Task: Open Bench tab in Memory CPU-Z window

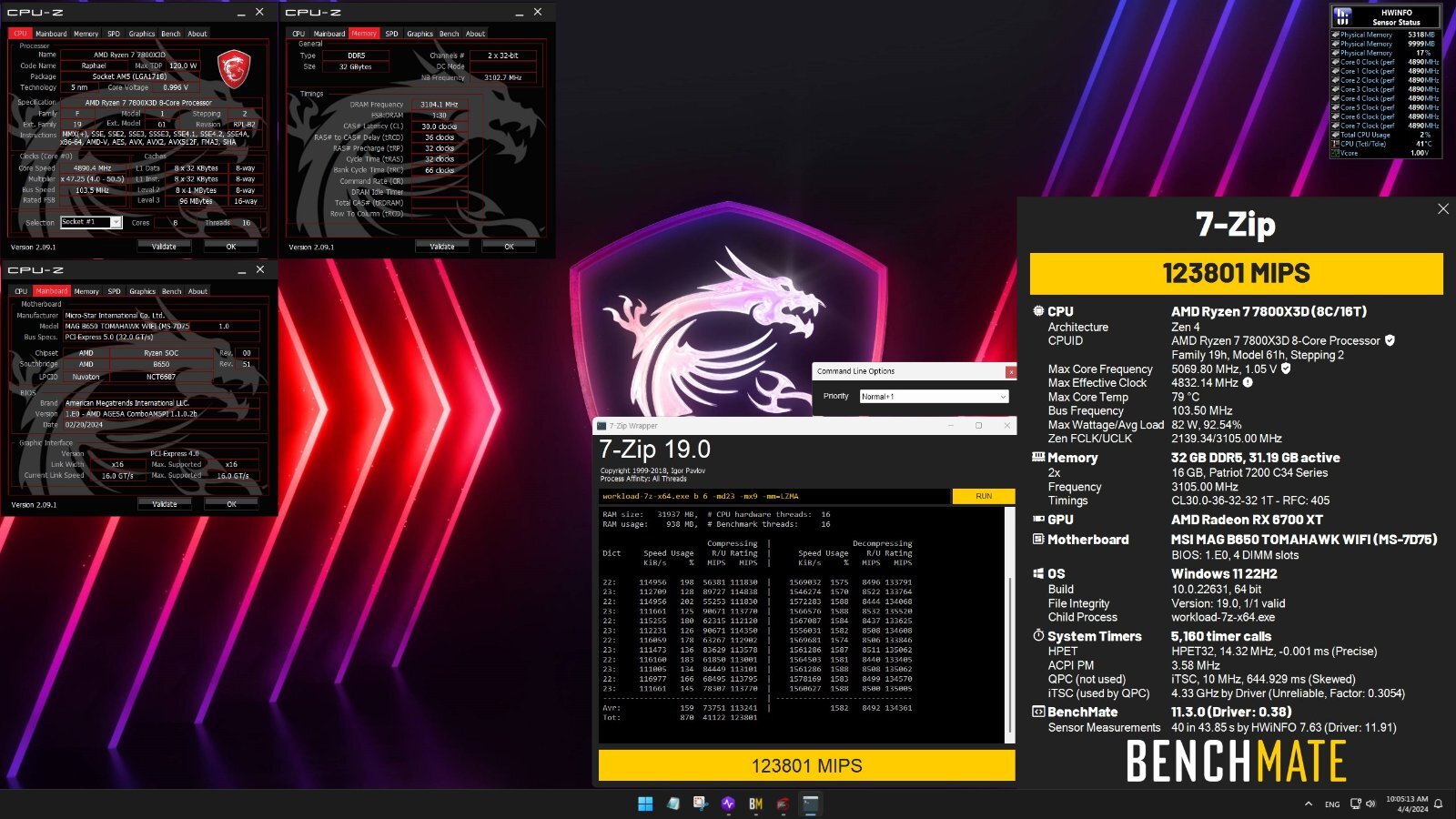Action: point(450,34)
